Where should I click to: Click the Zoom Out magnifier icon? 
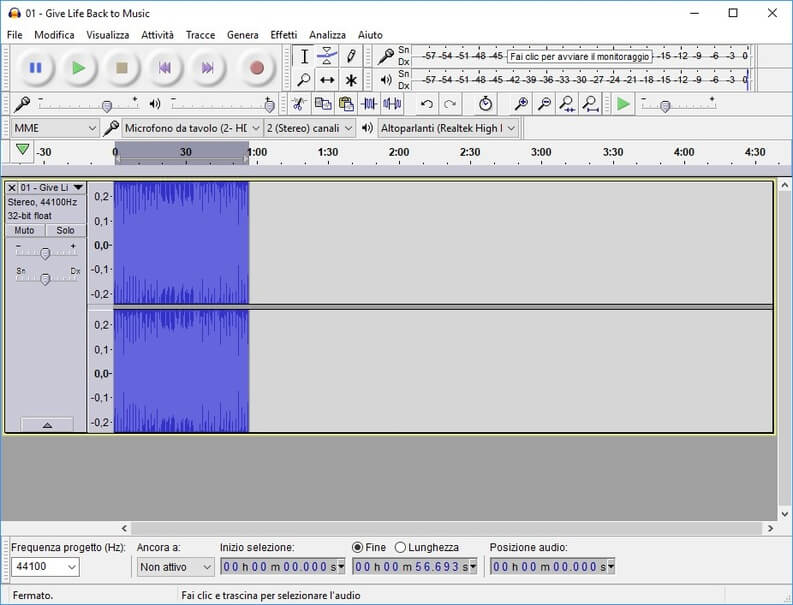[544, 104]
